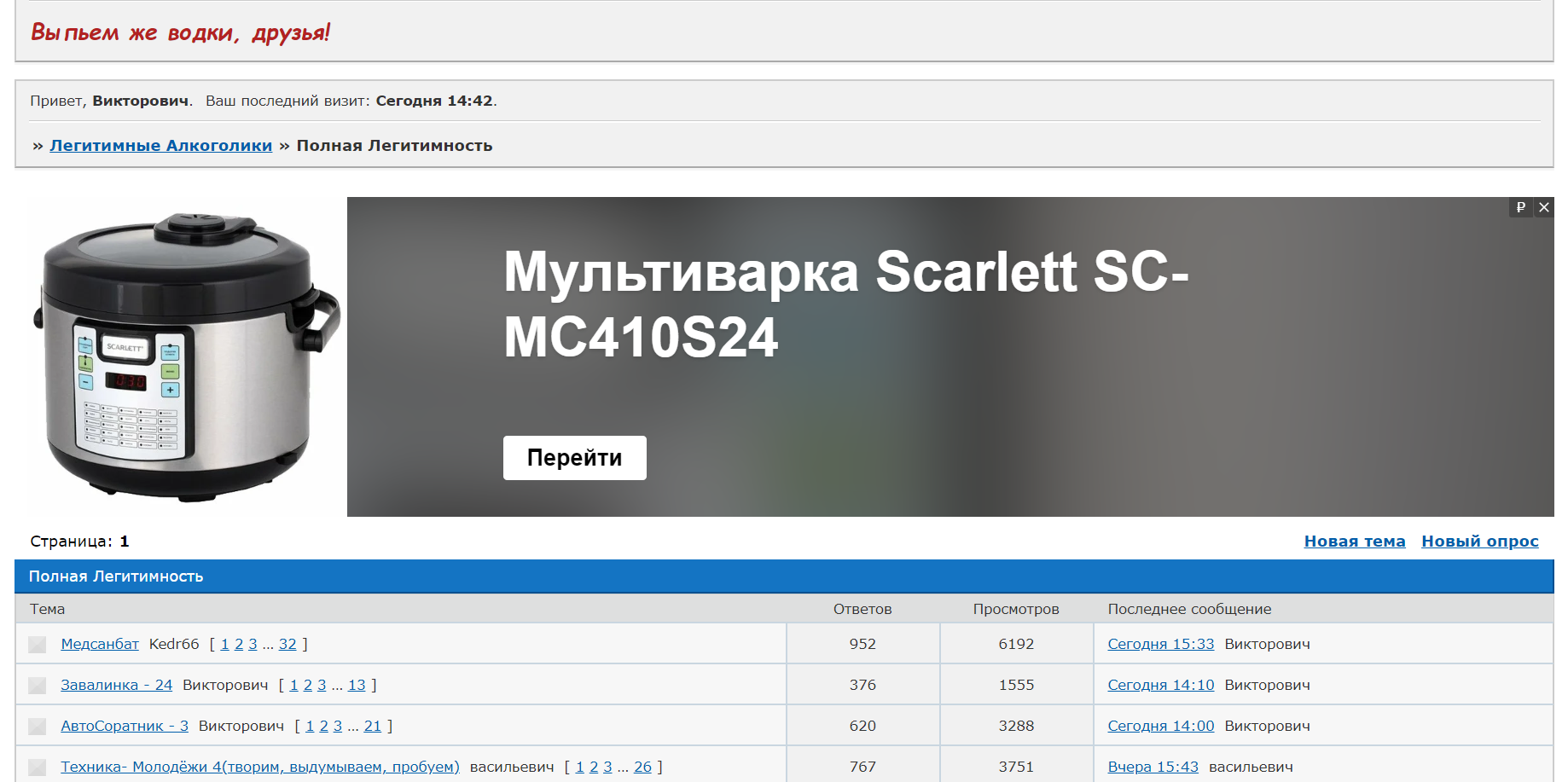Screen dimensions: 1568x782
Task: Click the greeting username Викторович
Action: [x=141, y=101]
